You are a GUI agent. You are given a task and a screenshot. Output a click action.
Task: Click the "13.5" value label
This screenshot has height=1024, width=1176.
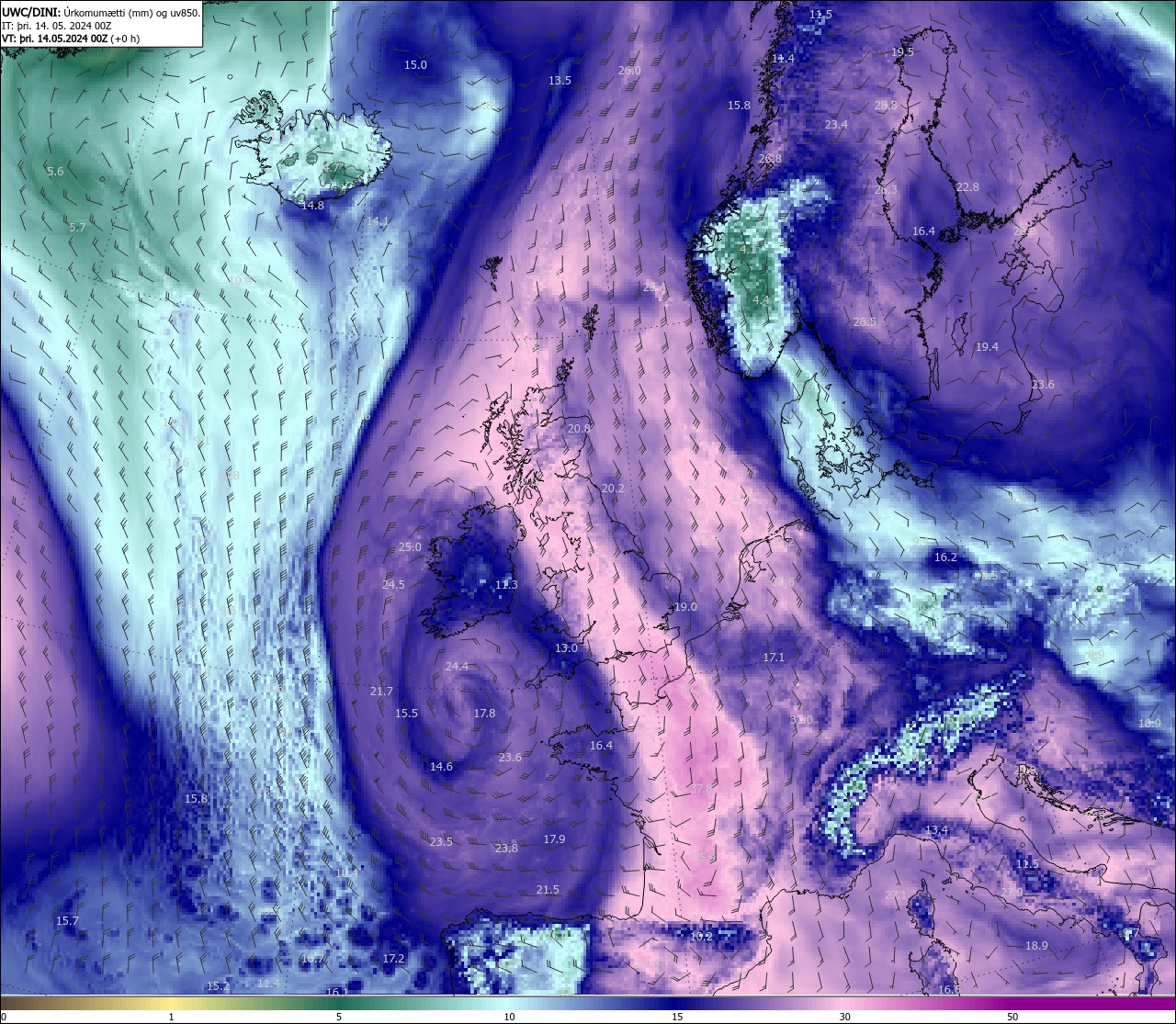tap(560, 81)
